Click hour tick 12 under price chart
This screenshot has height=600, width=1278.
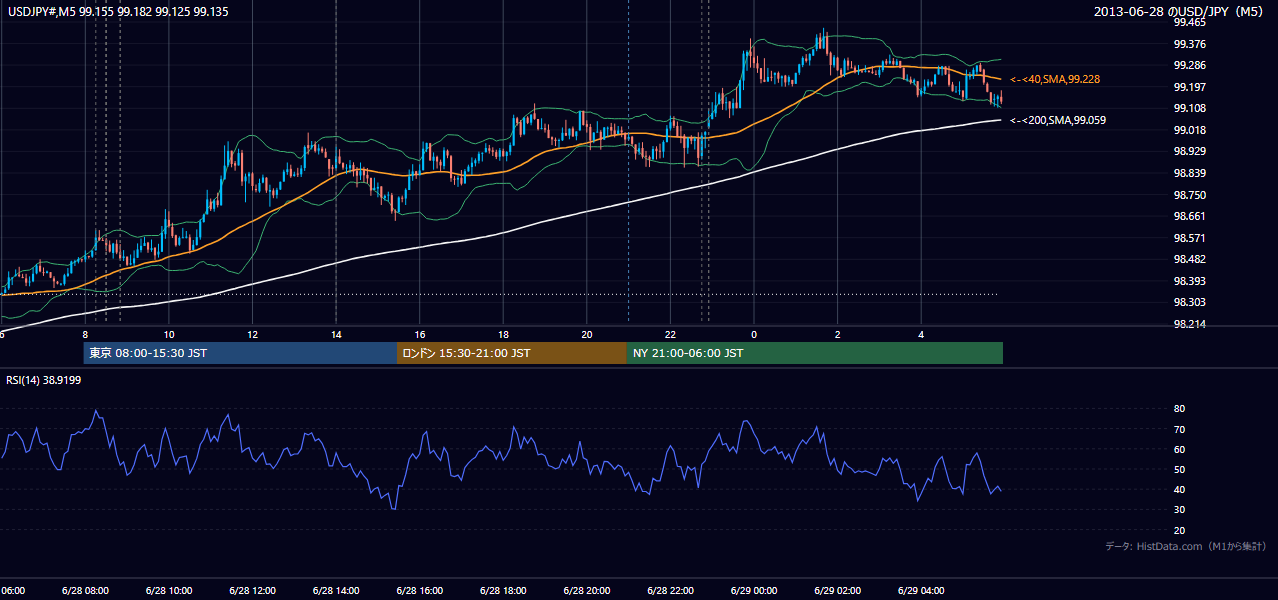252,334
